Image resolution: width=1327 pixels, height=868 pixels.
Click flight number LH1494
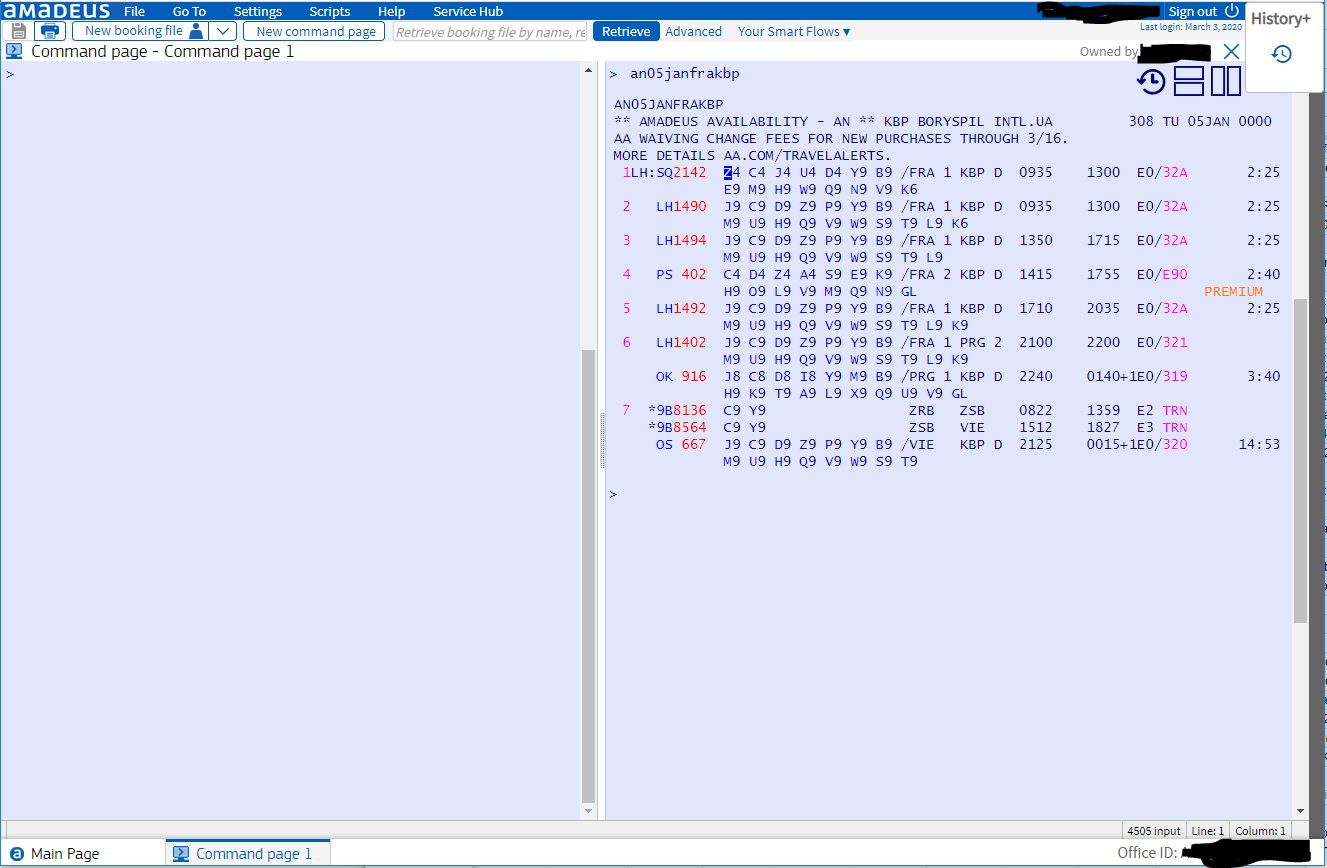coord(681,240)
